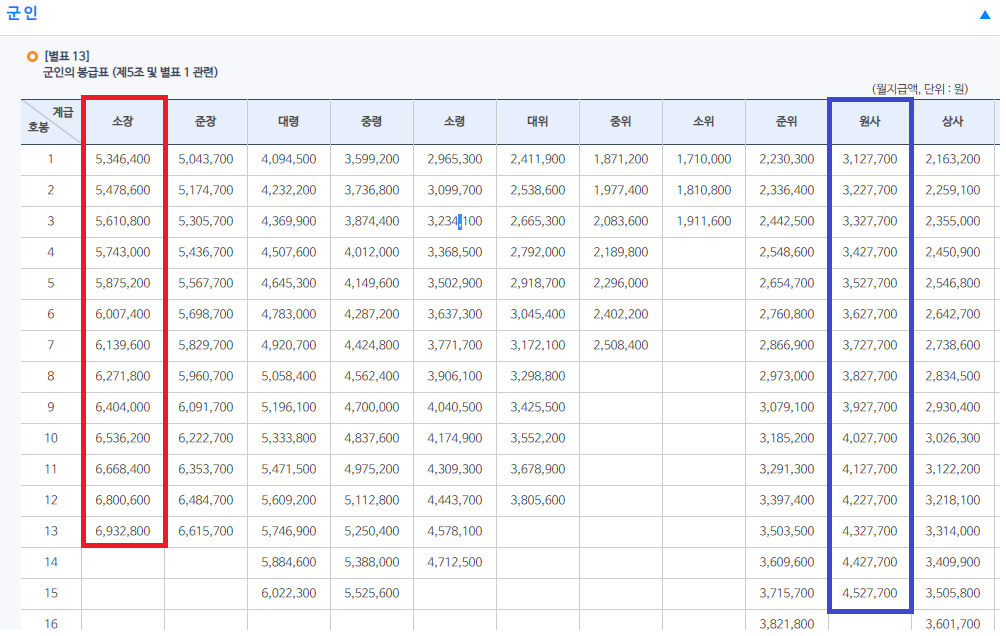Click the cell 3,805,600

[538, 500]
